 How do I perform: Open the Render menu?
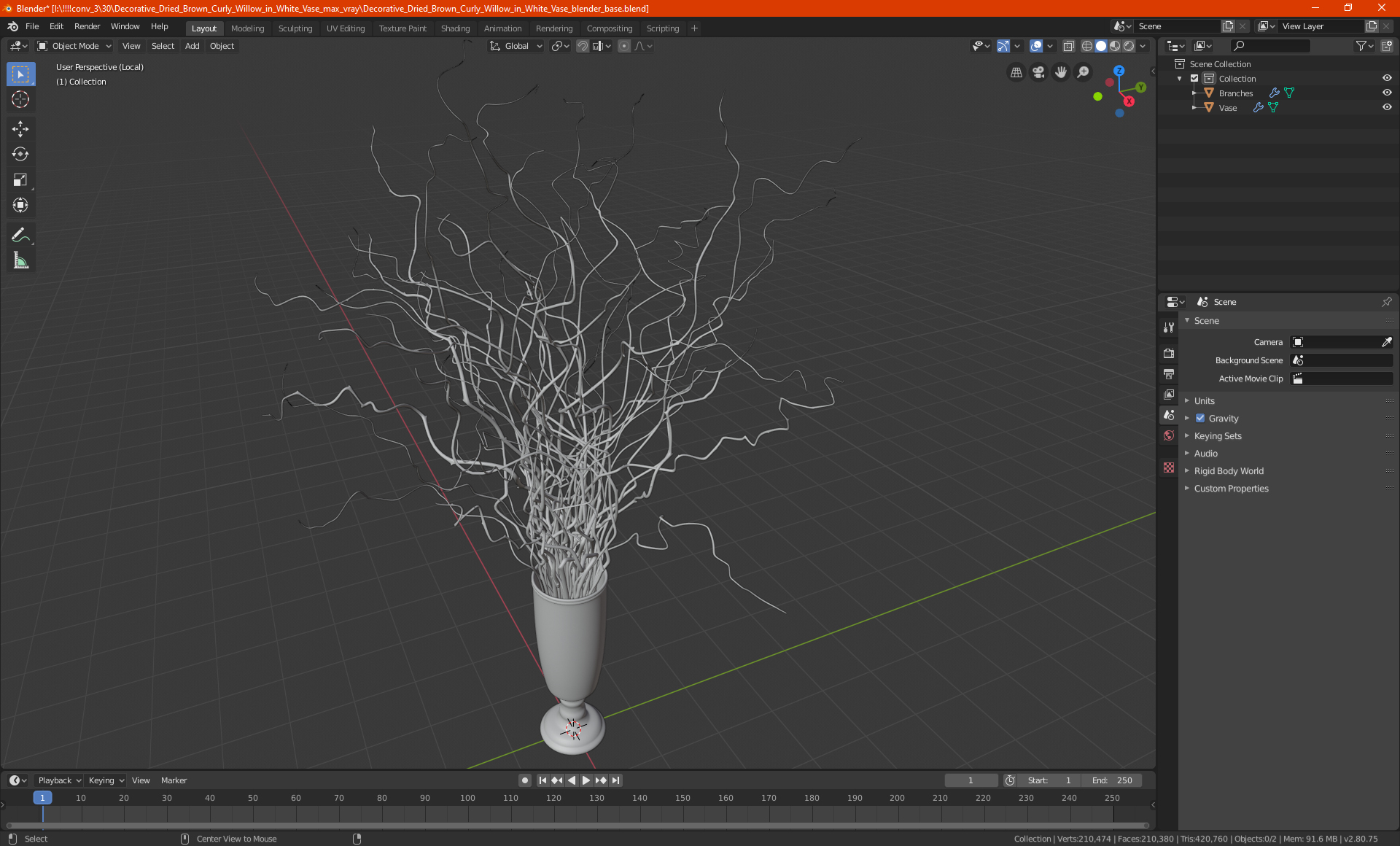87,26
